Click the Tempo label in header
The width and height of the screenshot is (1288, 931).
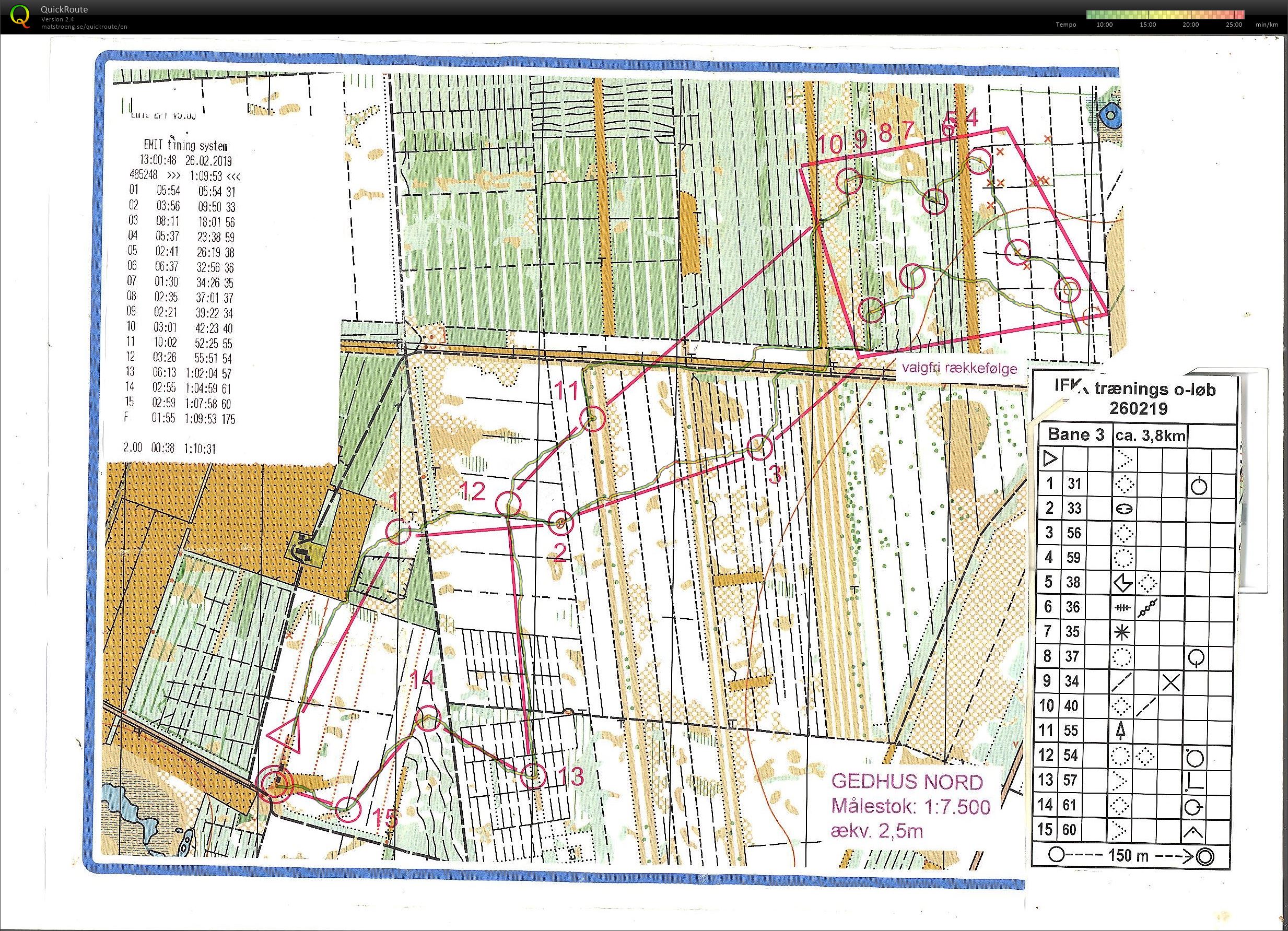(x=1066, y=25)
